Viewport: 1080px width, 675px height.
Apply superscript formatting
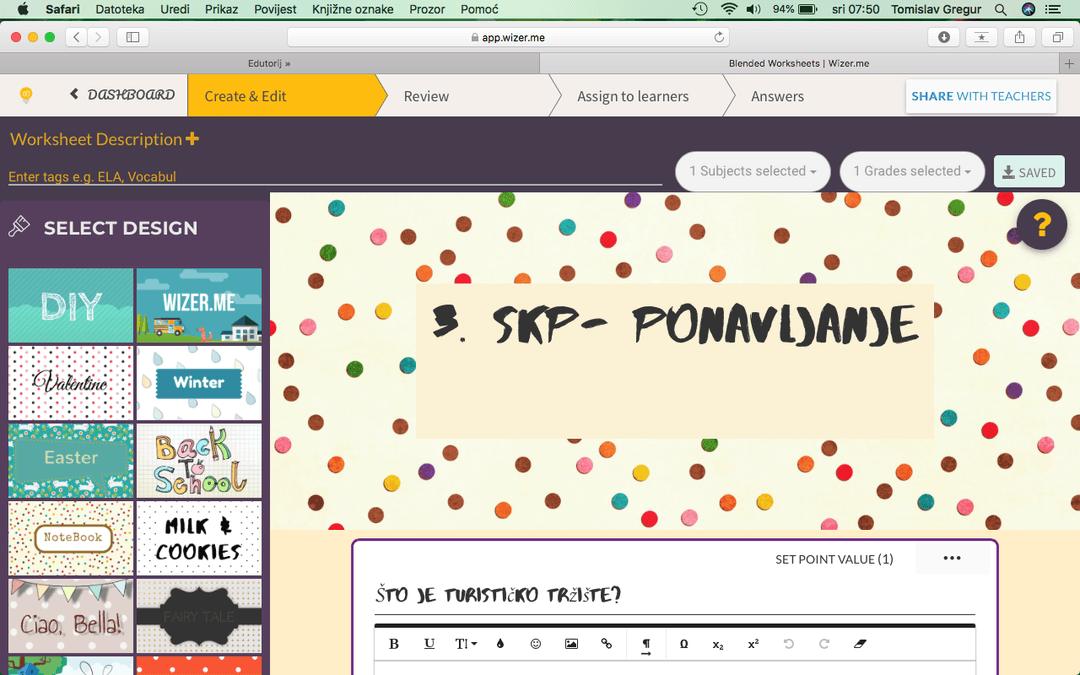click(x=753, y=644)
